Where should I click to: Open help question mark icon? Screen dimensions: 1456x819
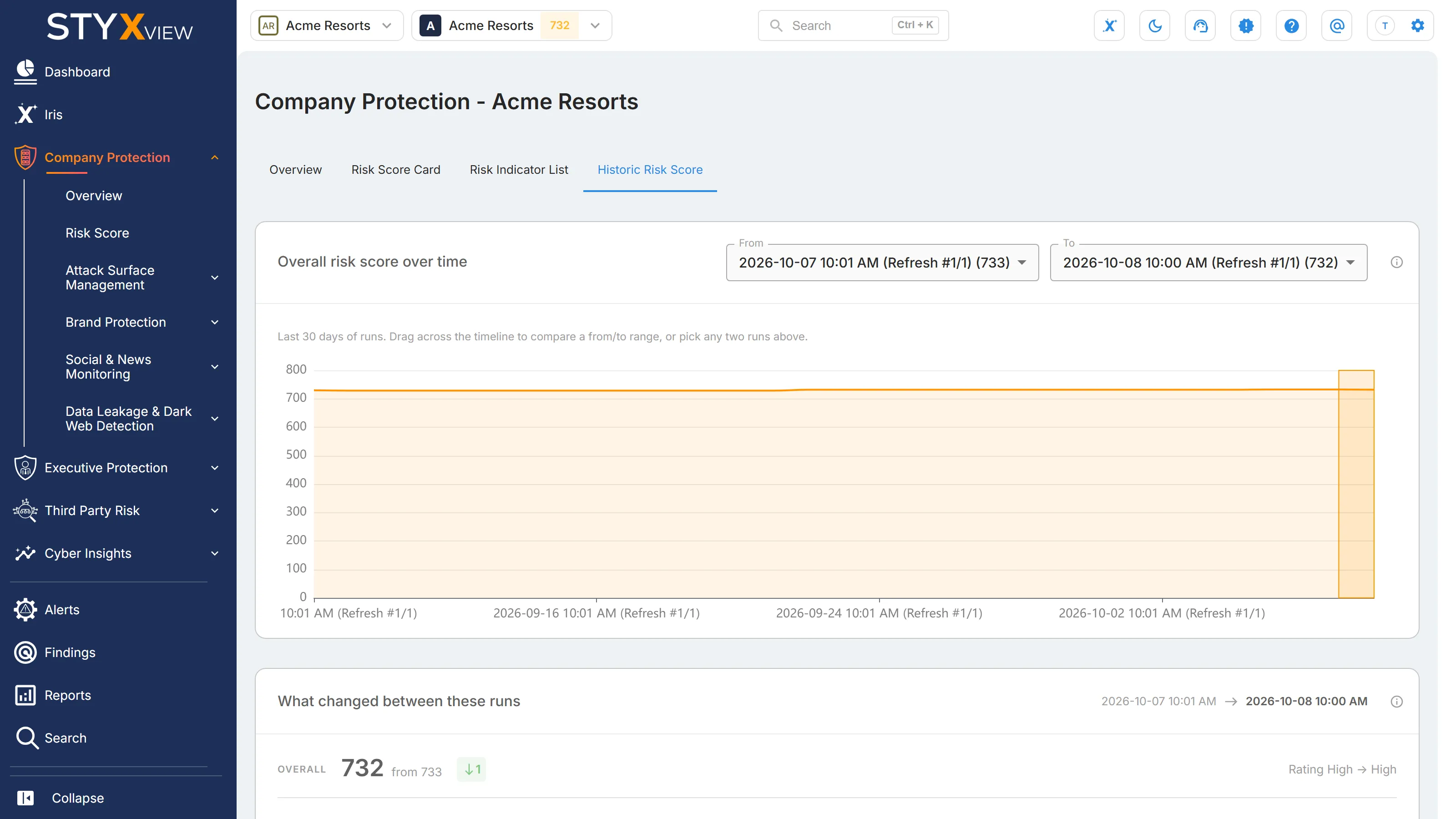[x=1291, y=25]
